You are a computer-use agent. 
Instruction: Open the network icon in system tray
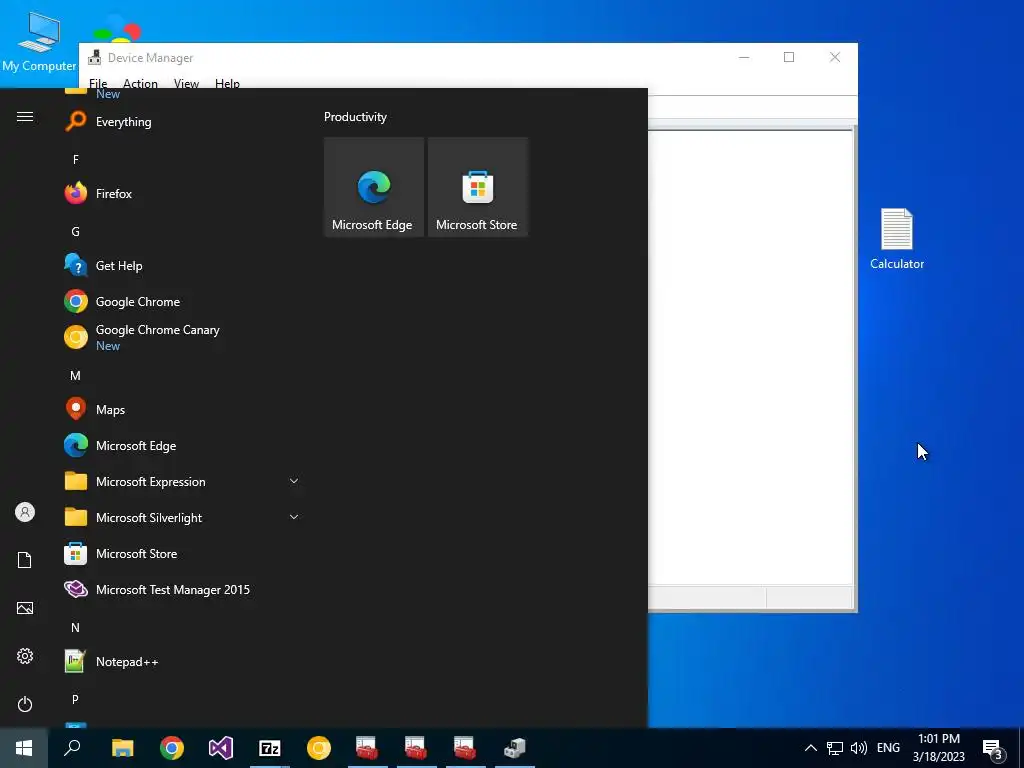(x=835, y=748)
